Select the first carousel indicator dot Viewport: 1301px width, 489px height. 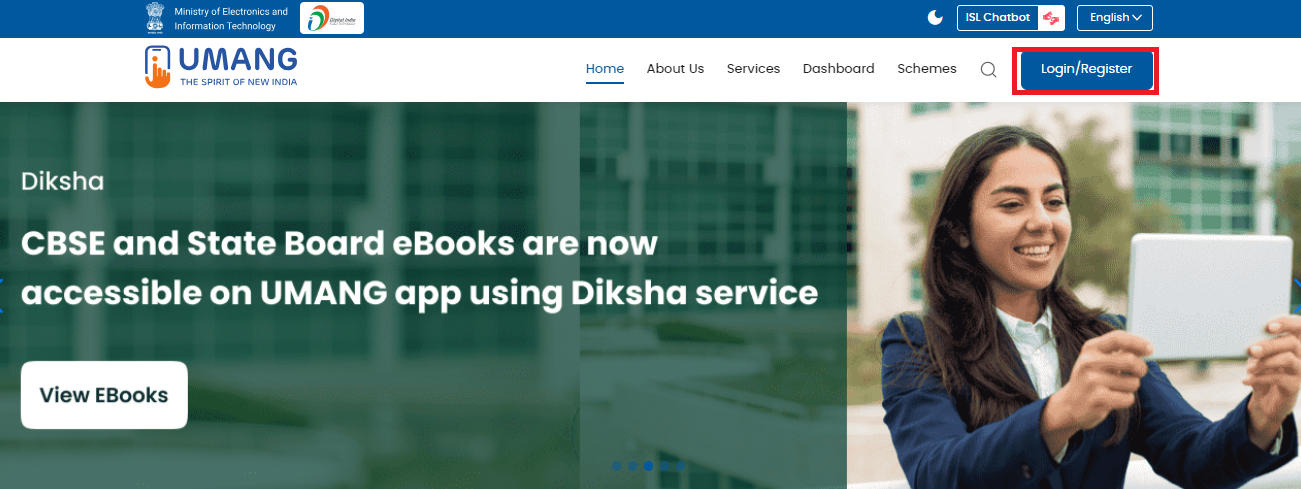click(616, 466)
